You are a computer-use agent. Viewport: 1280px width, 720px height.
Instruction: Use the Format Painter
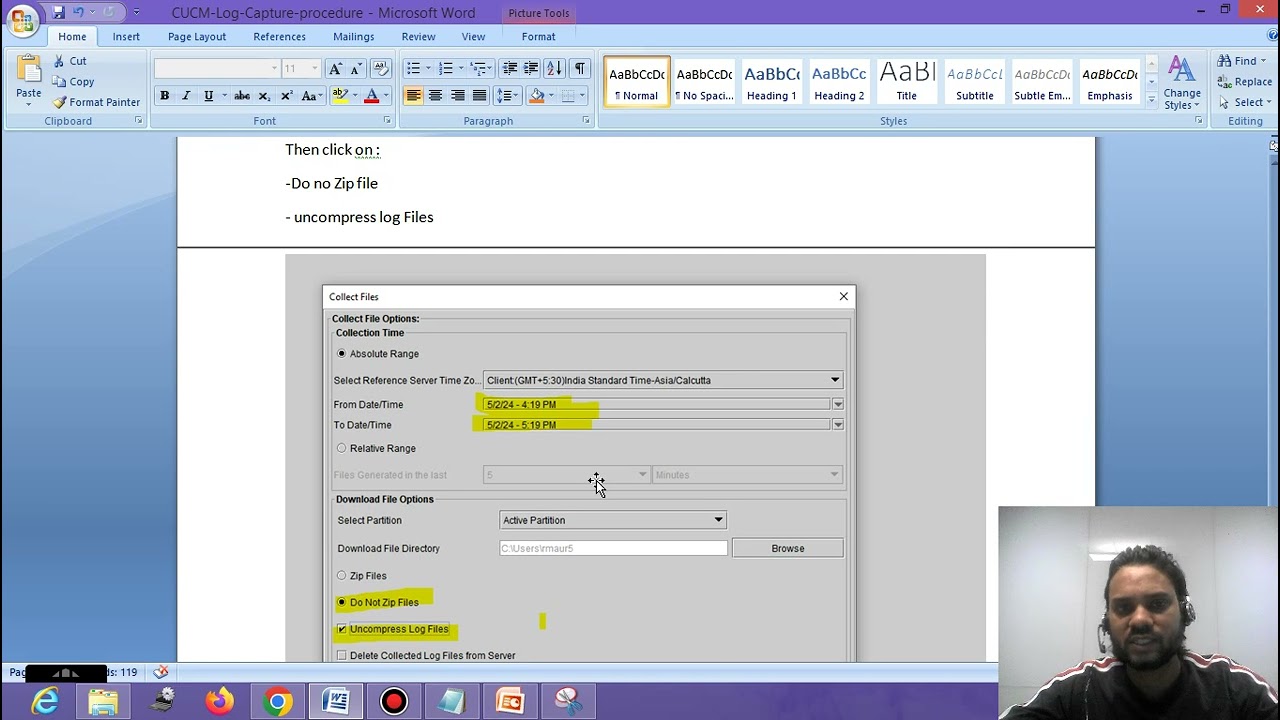[96, 102]
